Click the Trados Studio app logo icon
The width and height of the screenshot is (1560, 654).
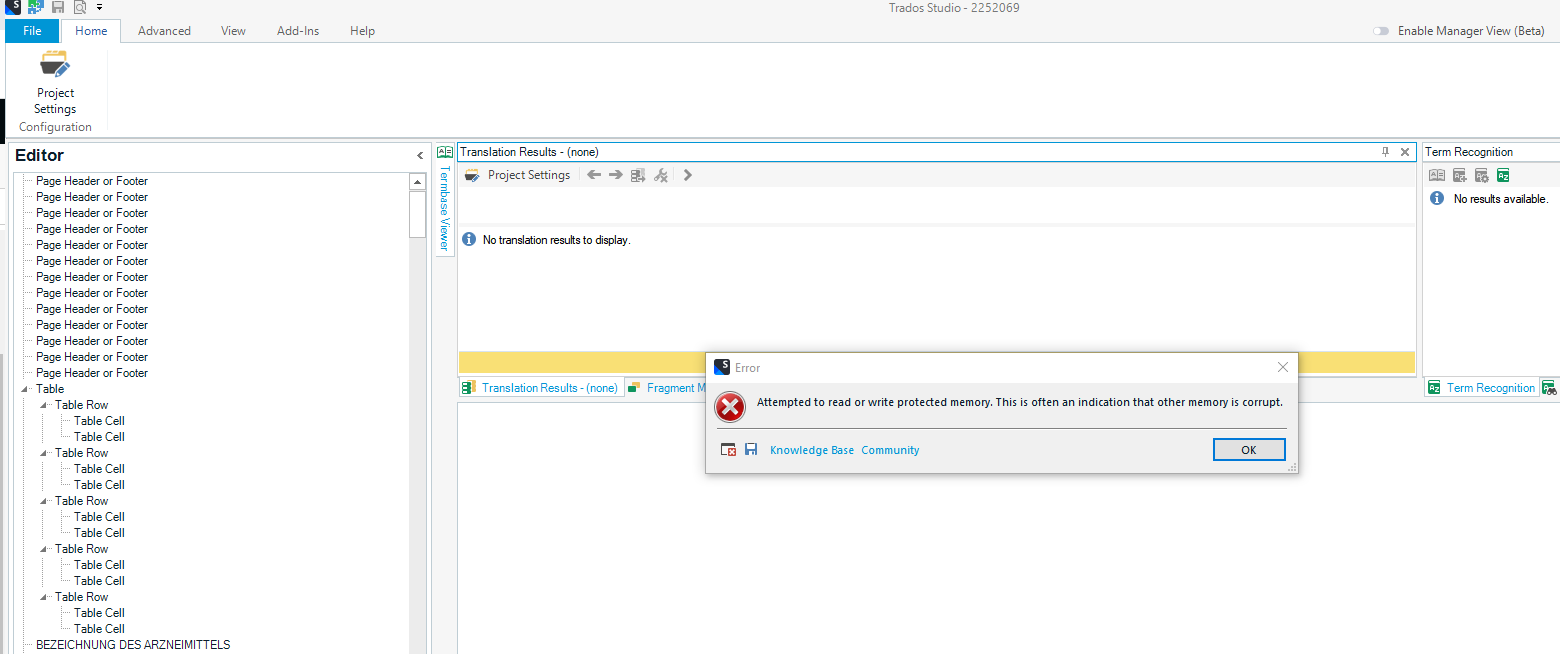pyautogui.click(x=15, y=7)
